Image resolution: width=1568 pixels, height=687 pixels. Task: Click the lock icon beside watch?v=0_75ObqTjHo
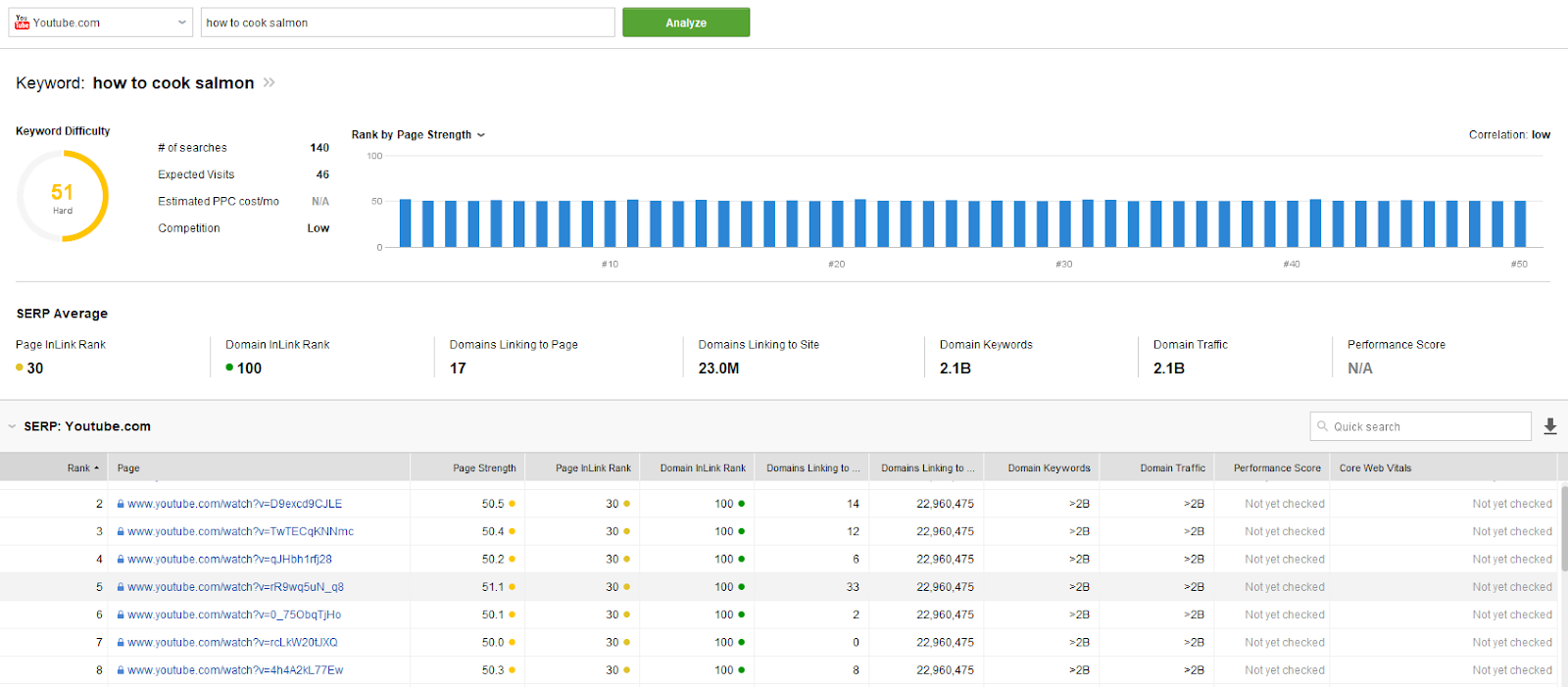121,614
